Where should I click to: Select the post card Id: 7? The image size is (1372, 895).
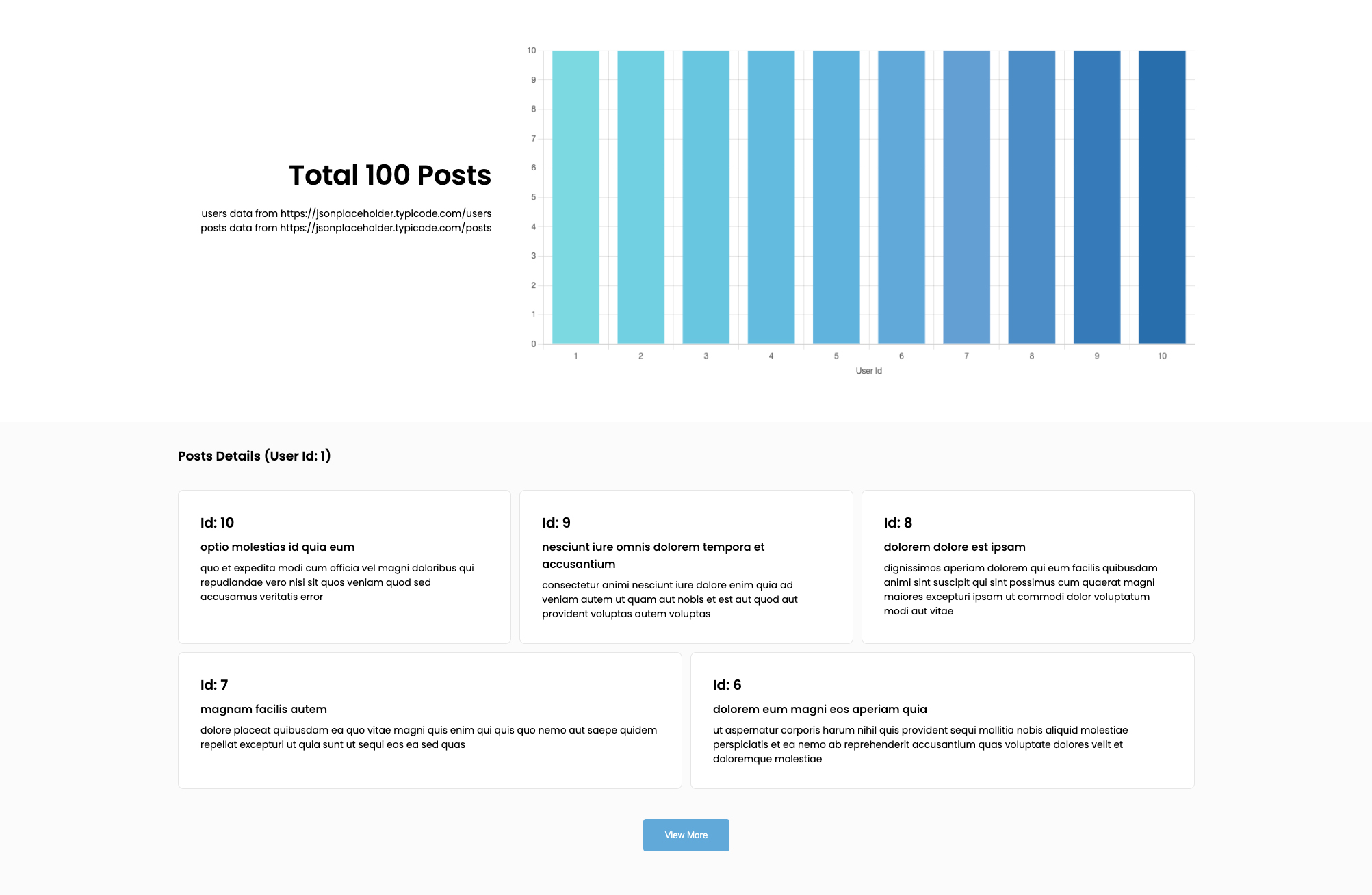tap(430, 720)
